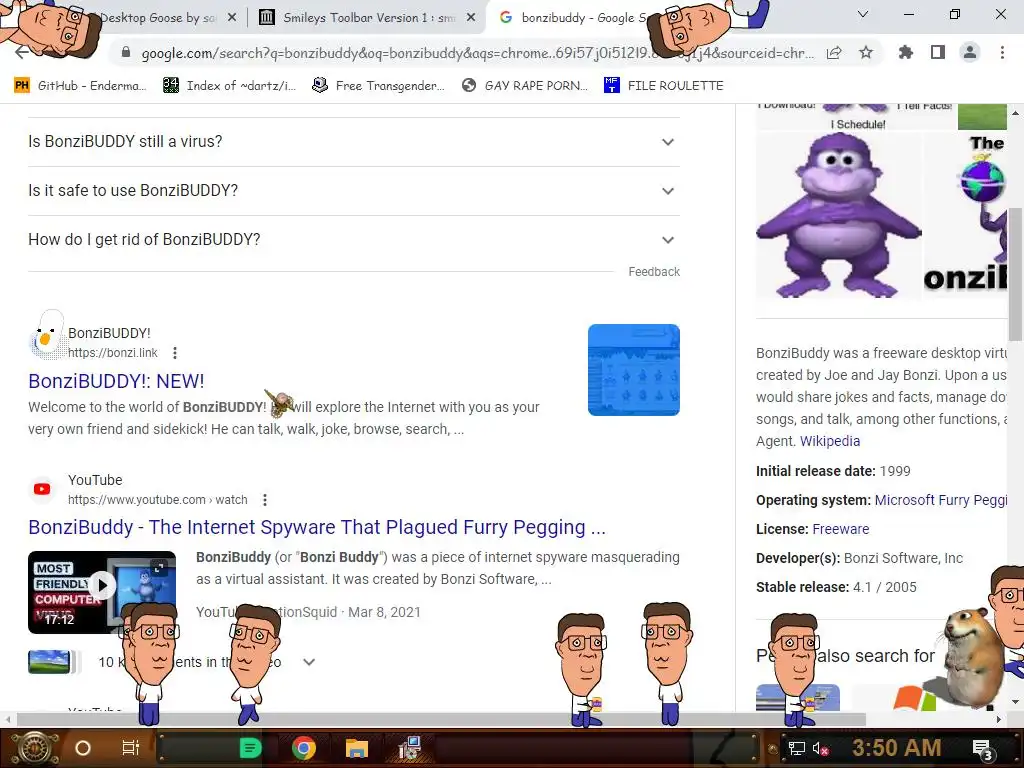1024x768 pixels.
Task: Click the YouTube favicon icon
Action: [x=42, y=489]
